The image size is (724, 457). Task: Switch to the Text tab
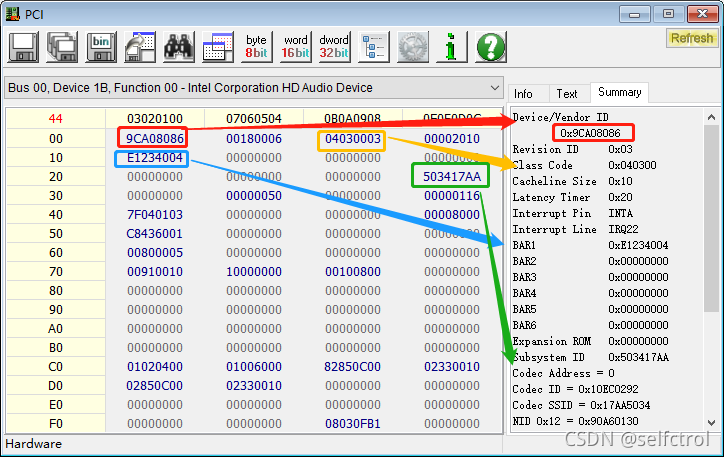click(x=567, y=94)
